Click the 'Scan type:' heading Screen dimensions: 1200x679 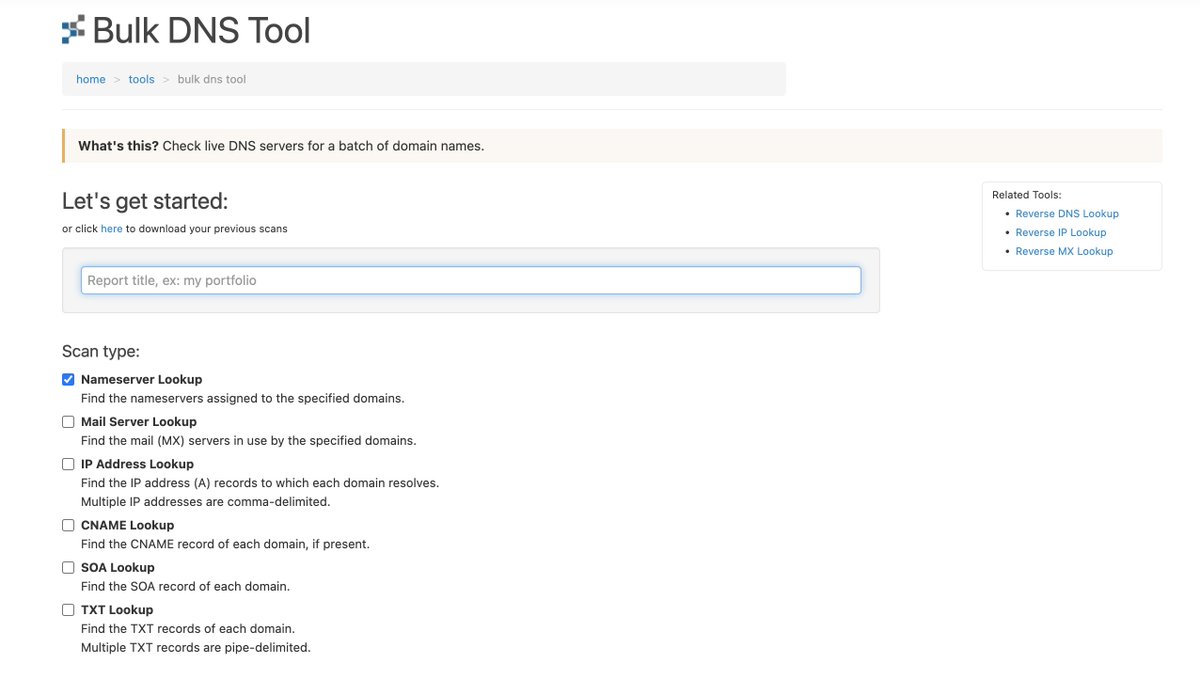[101, 351]
